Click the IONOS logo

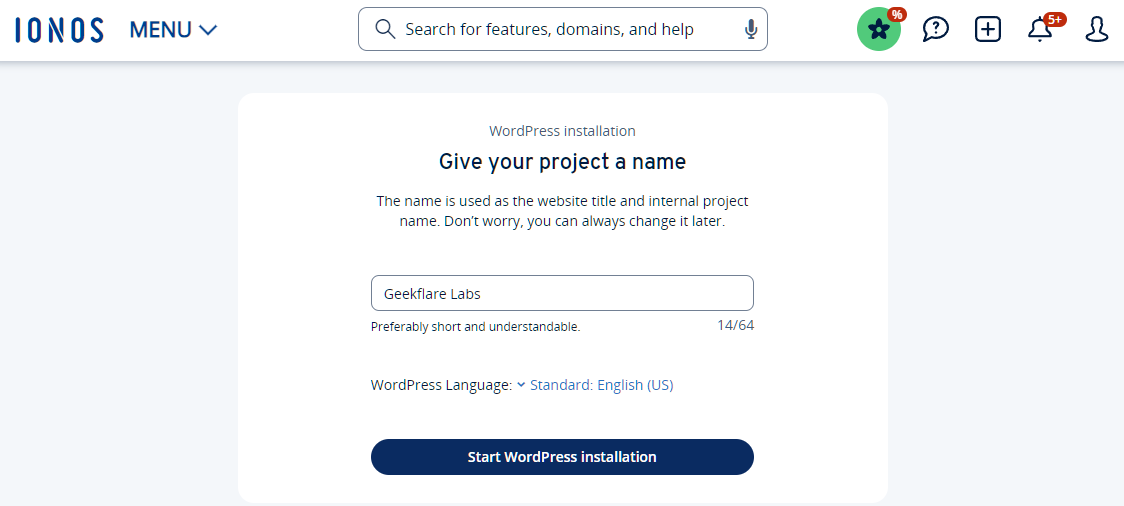tap(59, 30)
